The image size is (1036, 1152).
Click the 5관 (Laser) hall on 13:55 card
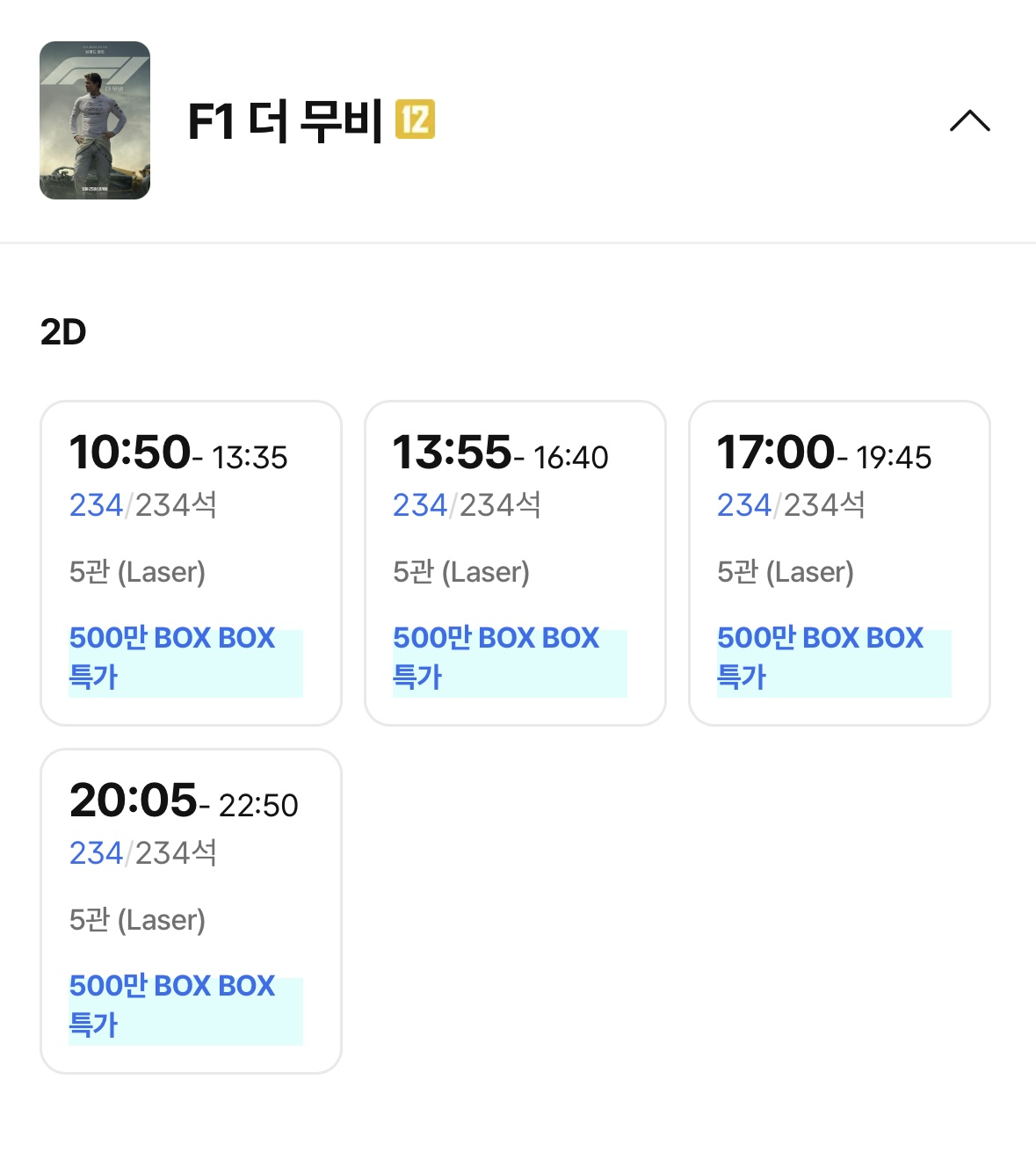pos(461,572)
